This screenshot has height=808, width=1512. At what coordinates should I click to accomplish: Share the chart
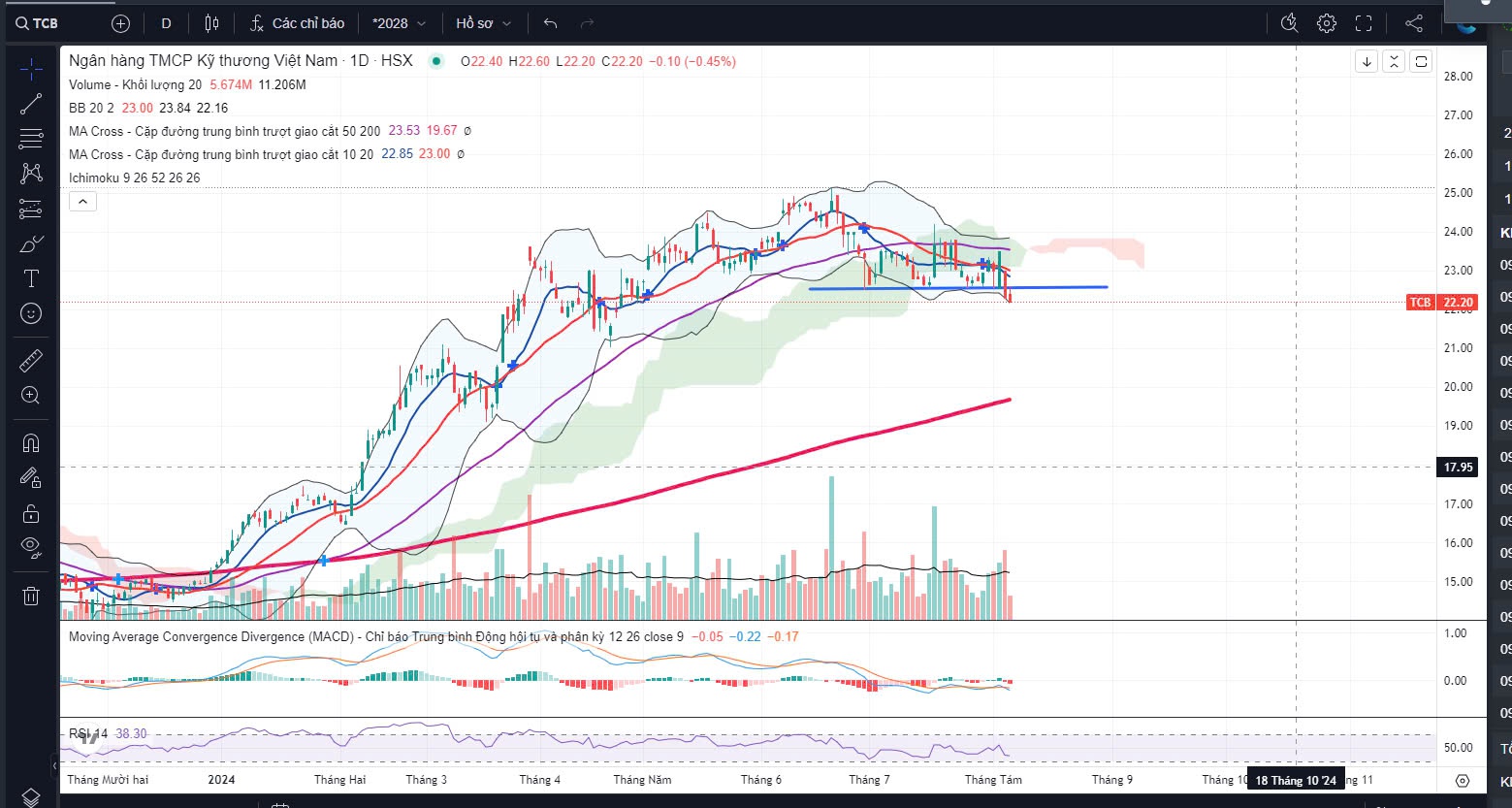(x=1414, y=23)
